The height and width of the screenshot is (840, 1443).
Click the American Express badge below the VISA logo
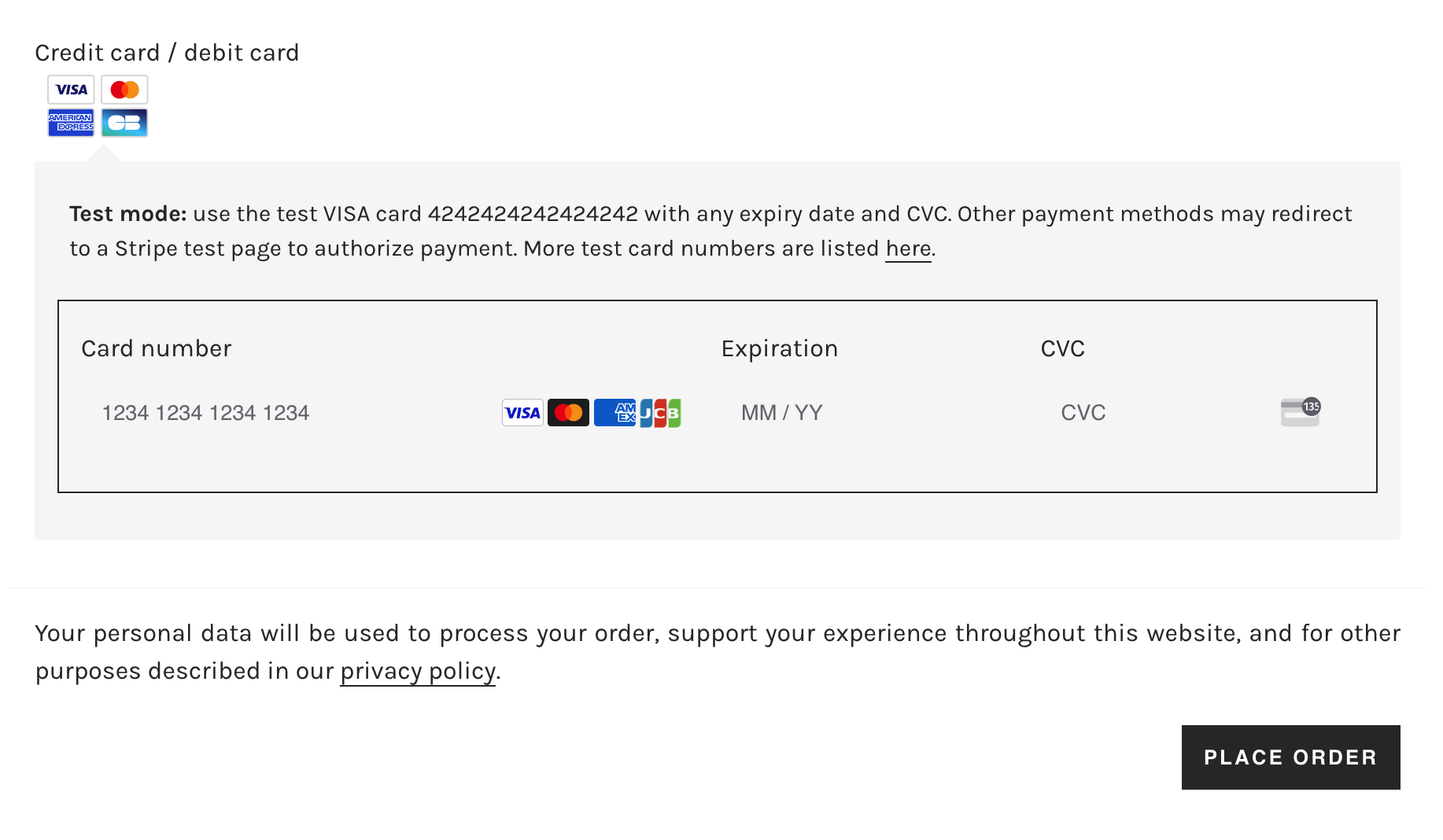click(71, 122)
